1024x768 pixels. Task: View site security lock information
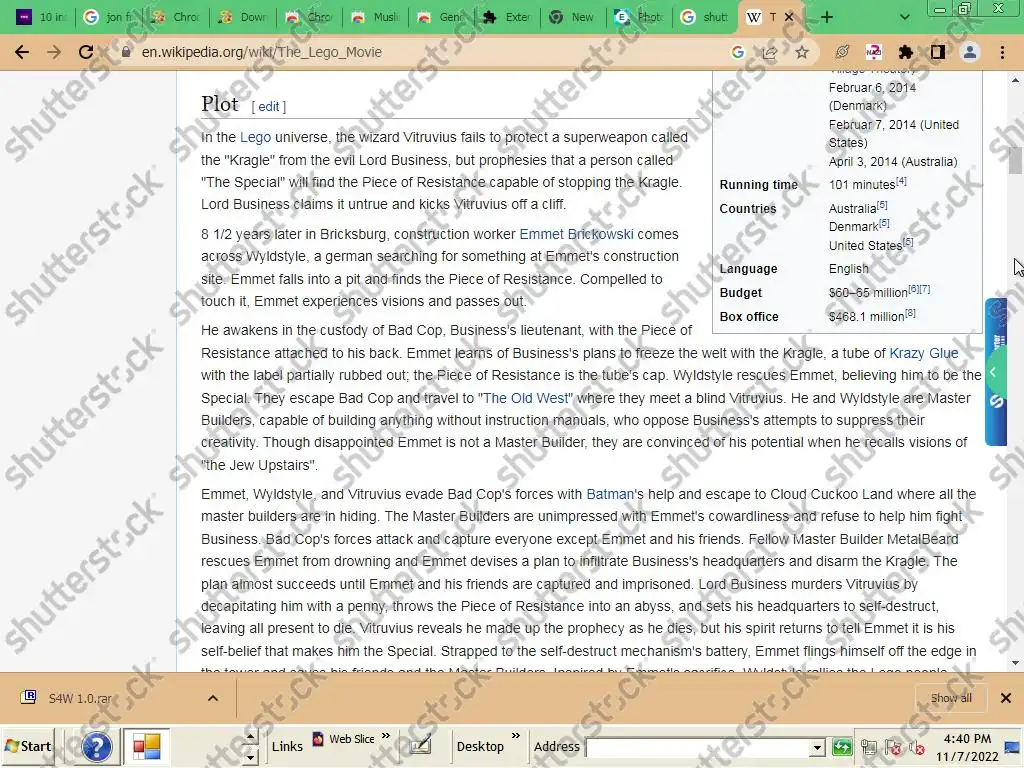126,52
